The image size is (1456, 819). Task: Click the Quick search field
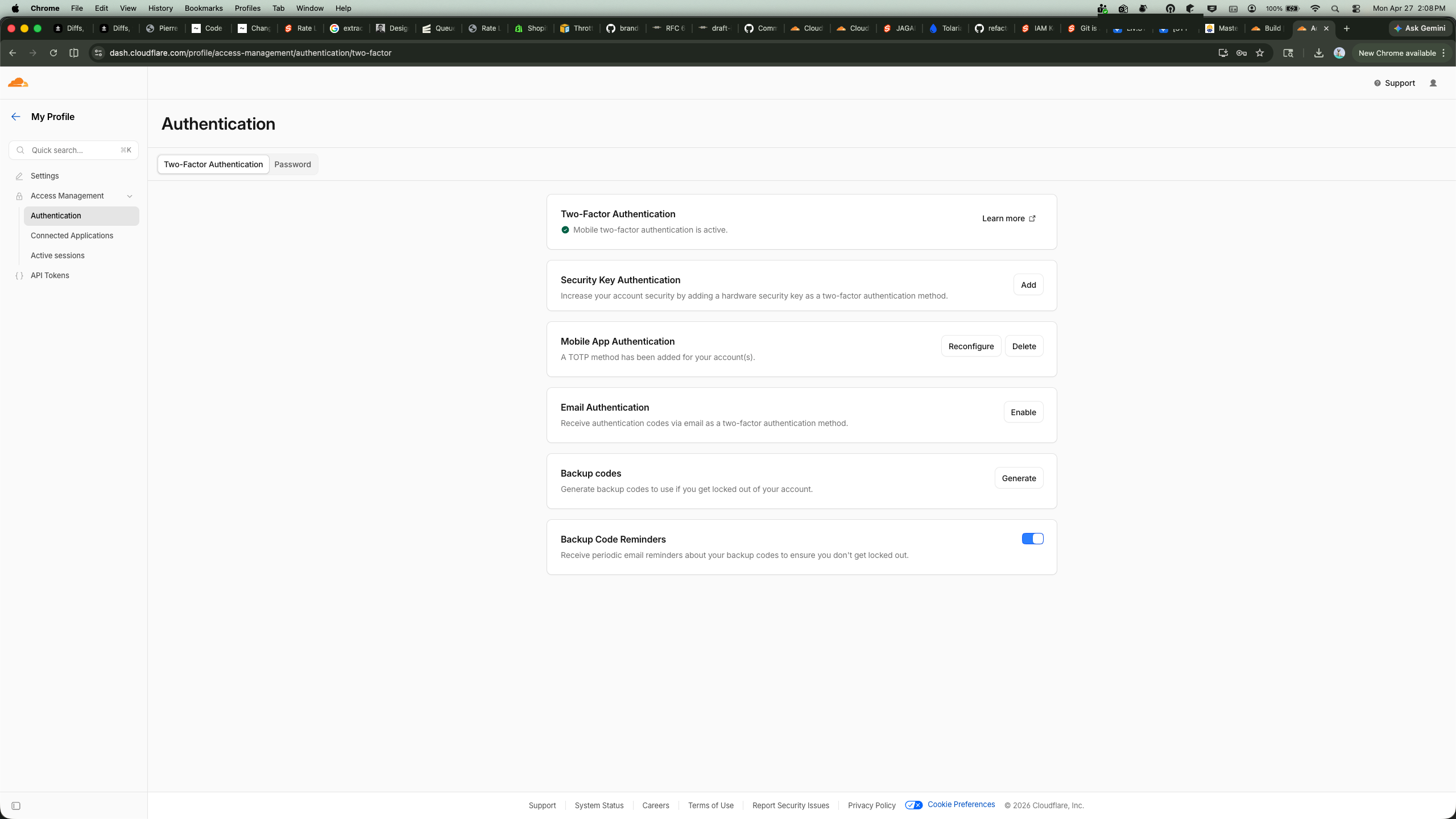pyautogui.click(x=73, y=150)
